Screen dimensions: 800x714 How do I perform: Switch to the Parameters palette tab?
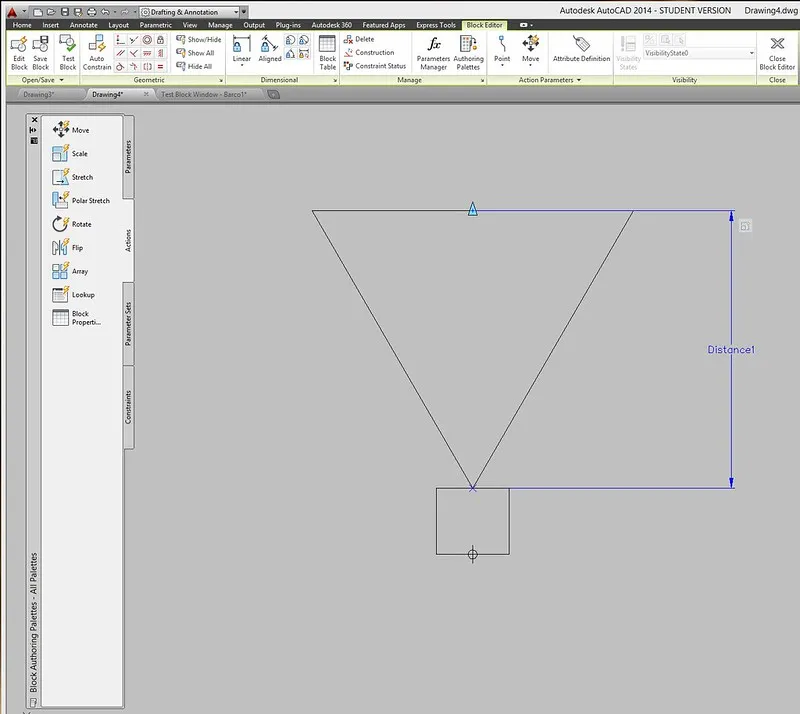click(129, 156)
